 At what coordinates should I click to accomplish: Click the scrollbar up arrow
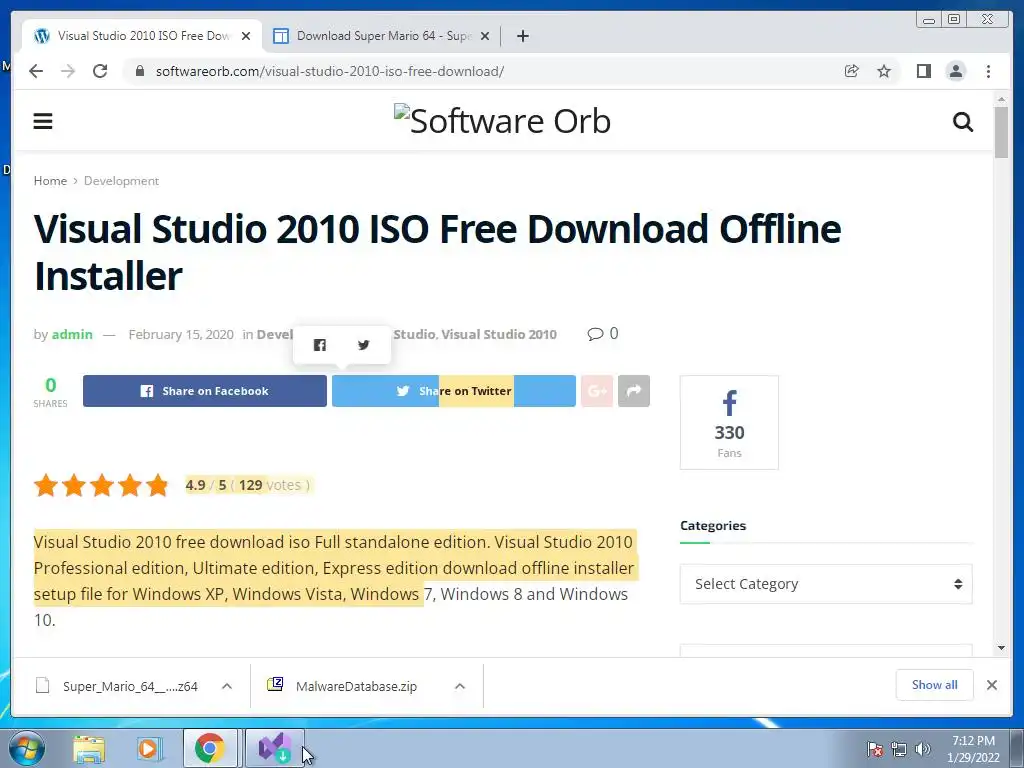1001,99
